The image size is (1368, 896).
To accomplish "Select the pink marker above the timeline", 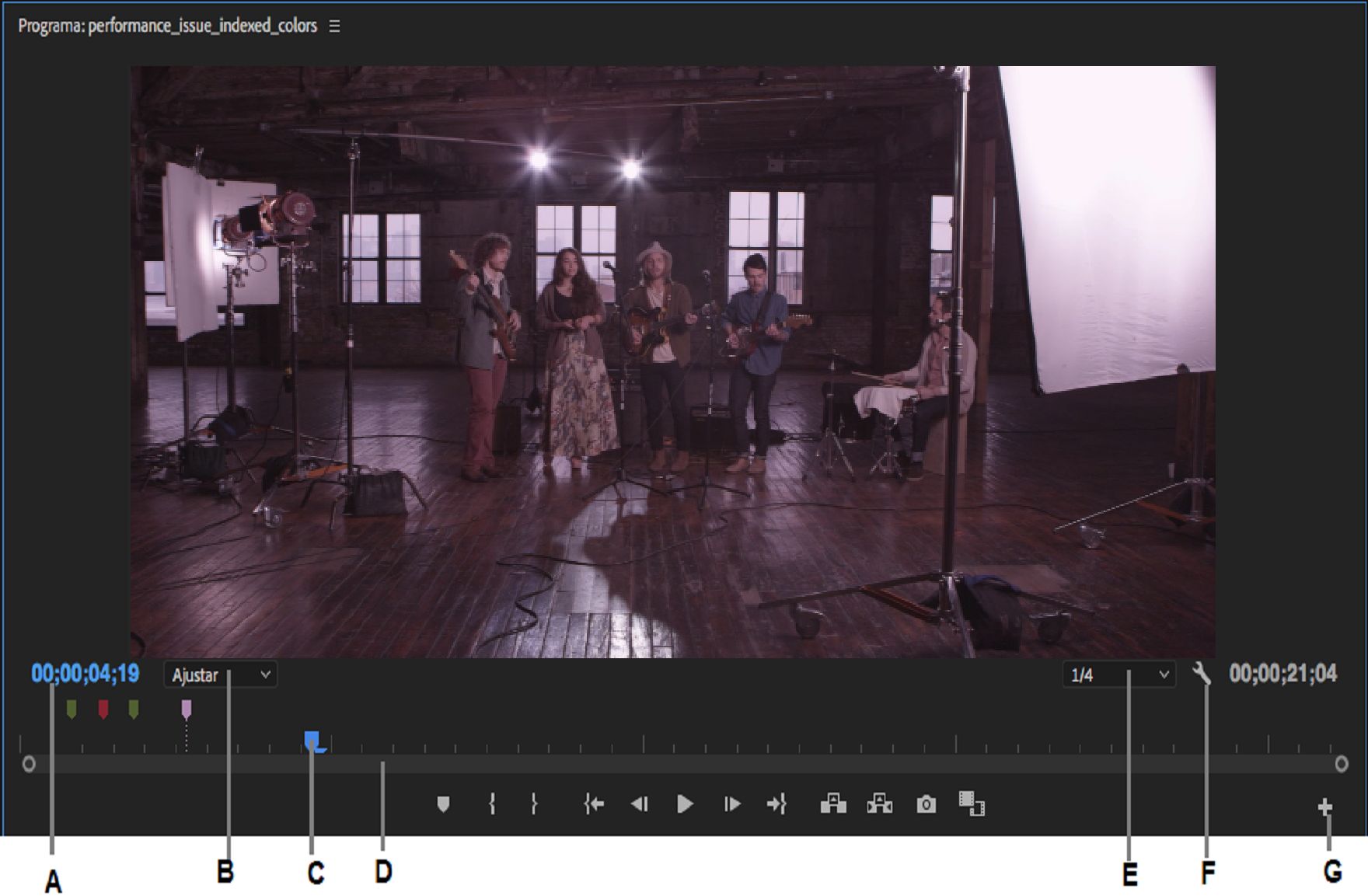I will tap(187, 708).
